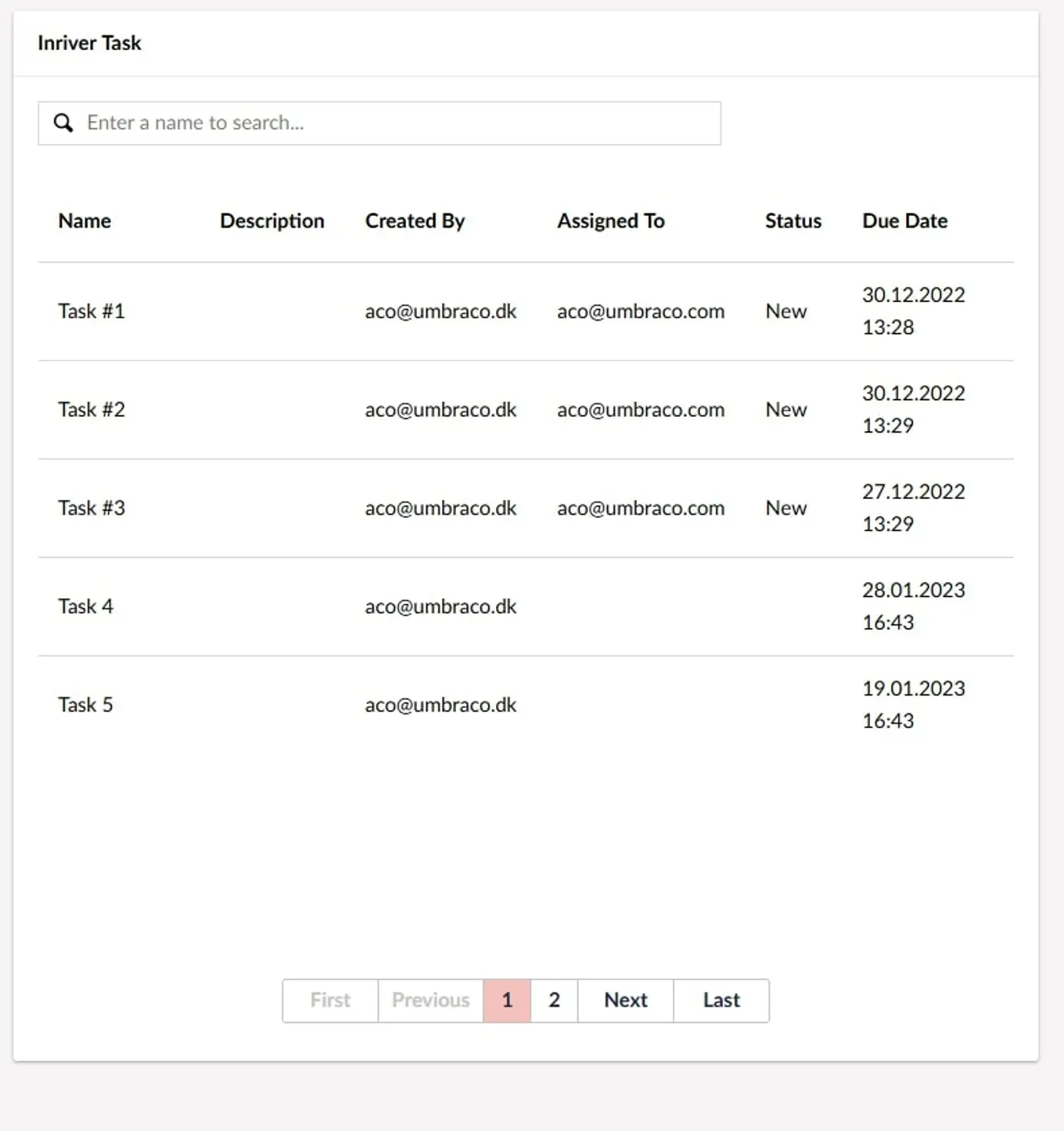
Task: Focus the name search field
Action: click(x=379, y=123)
